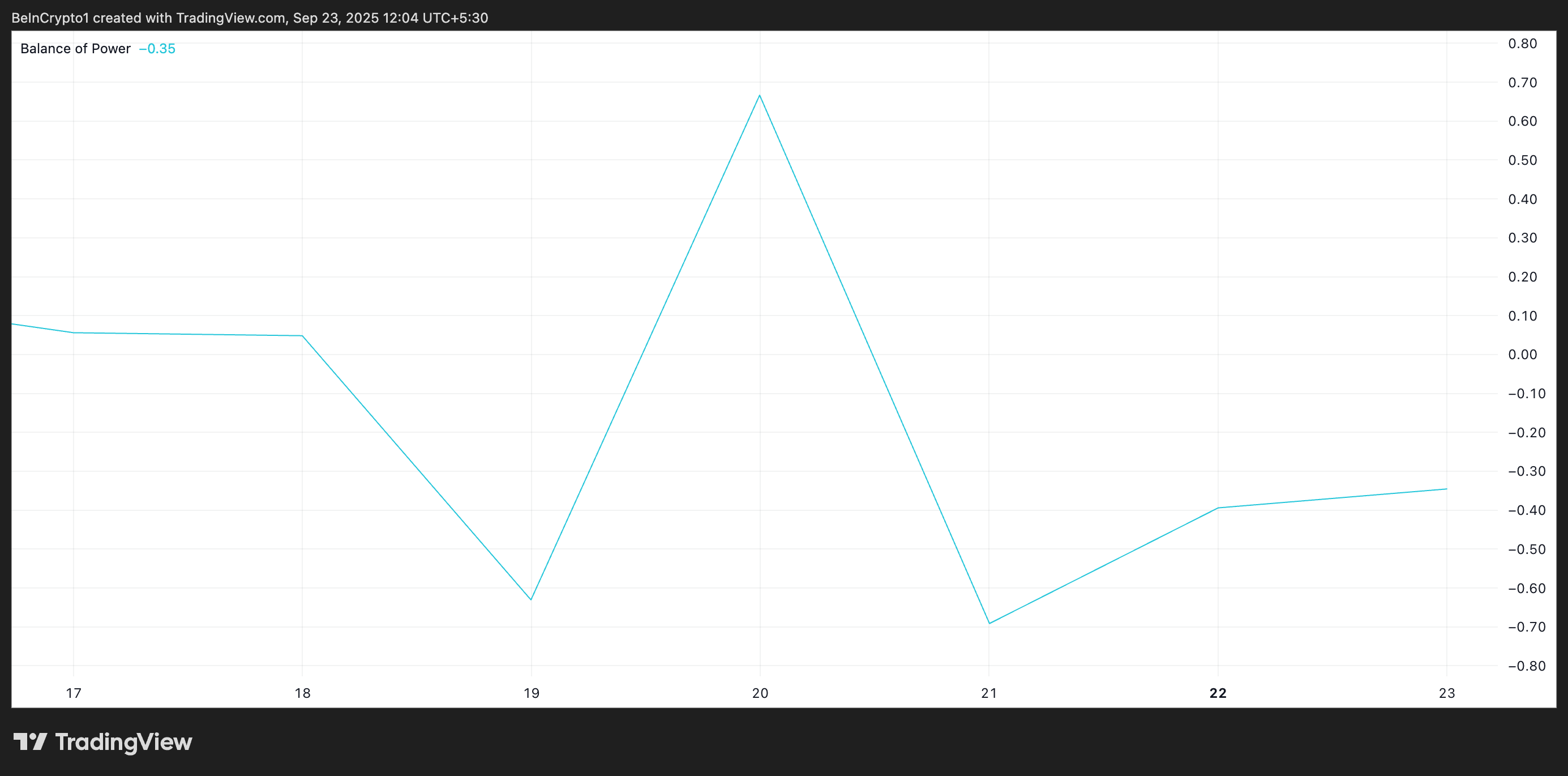Click date label 23 on time axis
Viewport: 1568px width, 776px height.
click(x=1447, y=693)
